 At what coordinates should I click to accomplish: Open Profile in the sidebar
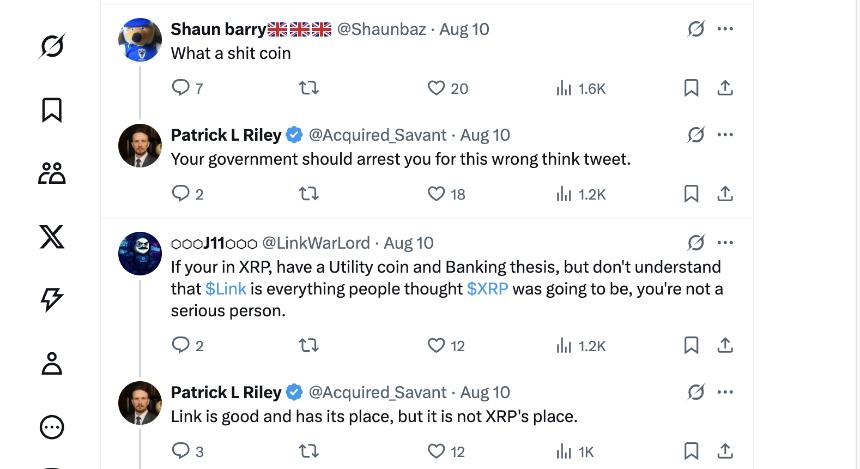[52, 363]
